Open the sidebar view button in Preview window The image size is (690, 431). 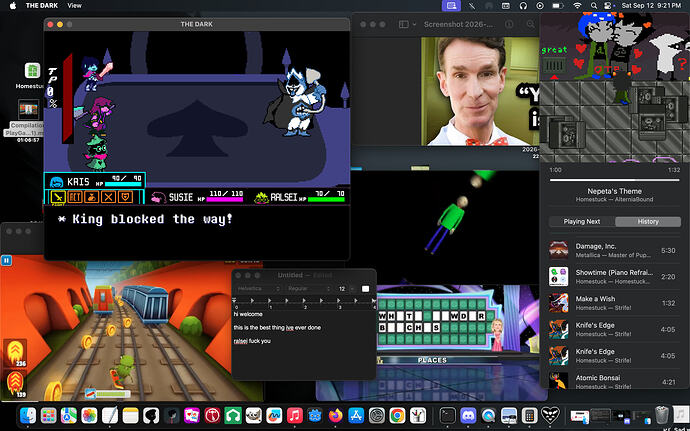(404, 24)
